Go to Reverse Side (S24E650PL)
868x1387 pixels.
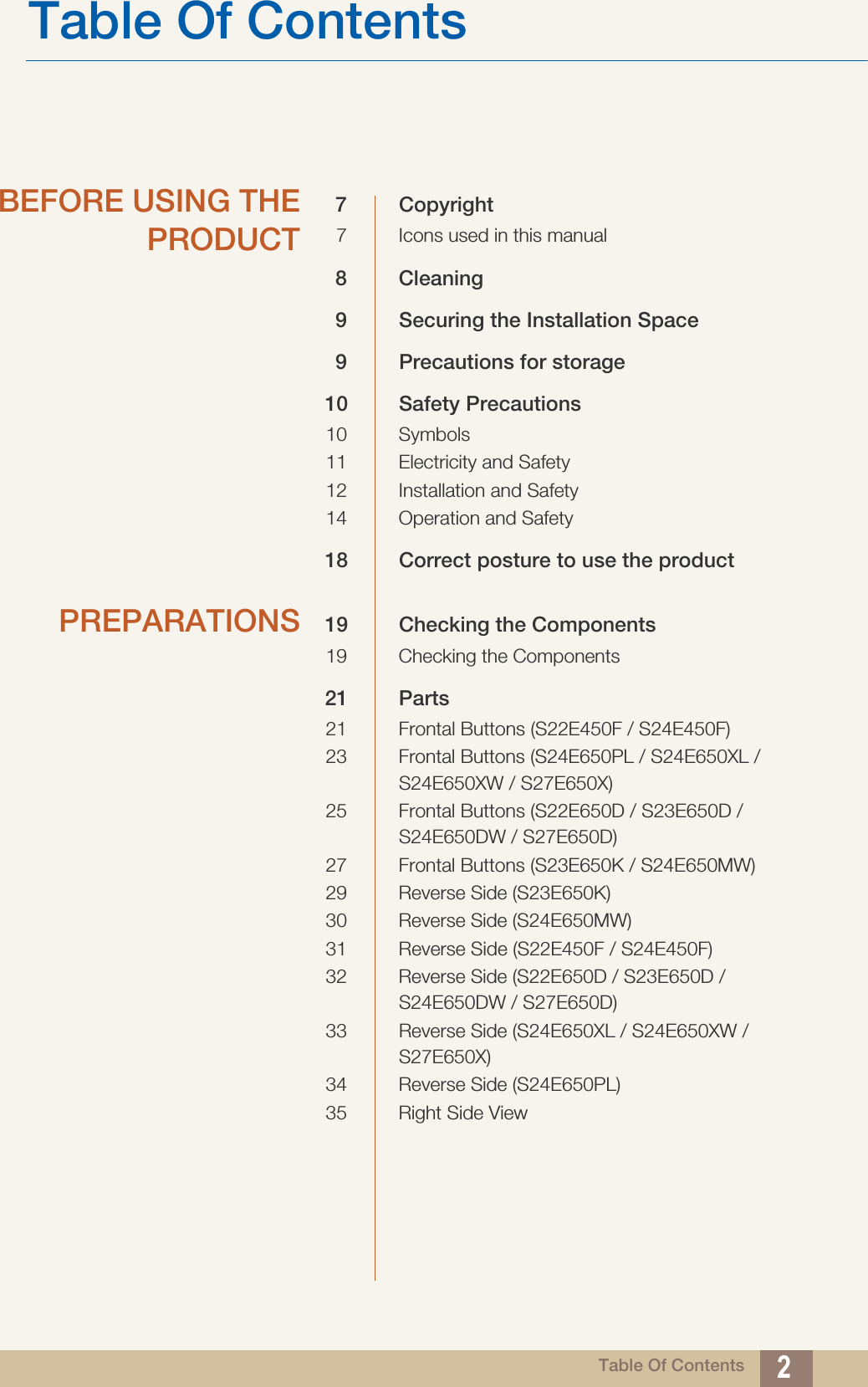point(509,1085)
